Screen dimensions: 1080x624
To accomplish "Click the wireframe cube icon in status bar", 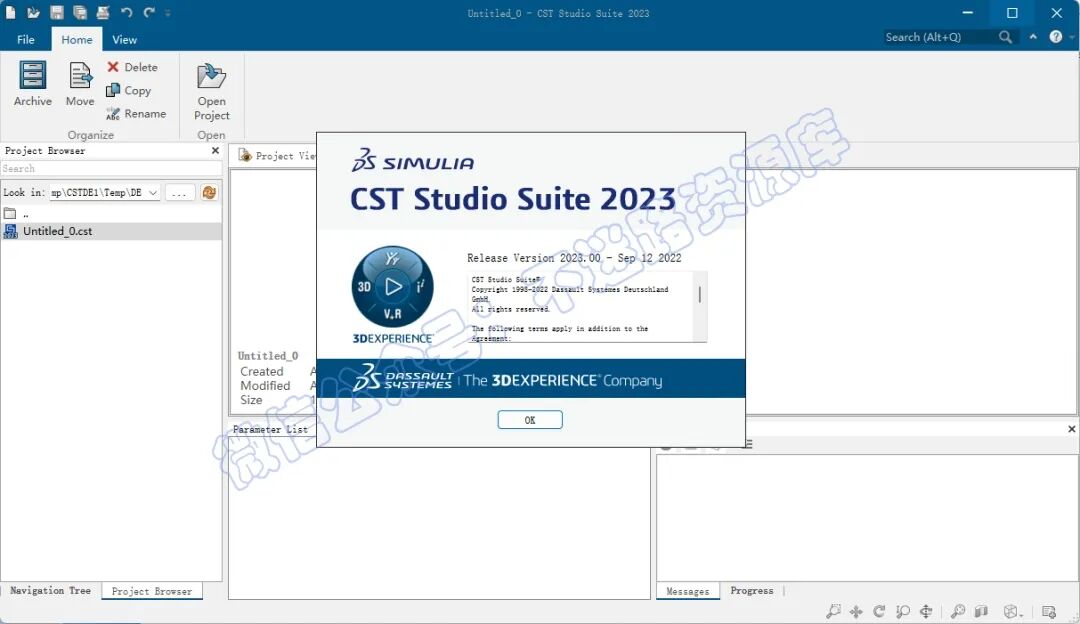I will click(x=1010, y=611).
